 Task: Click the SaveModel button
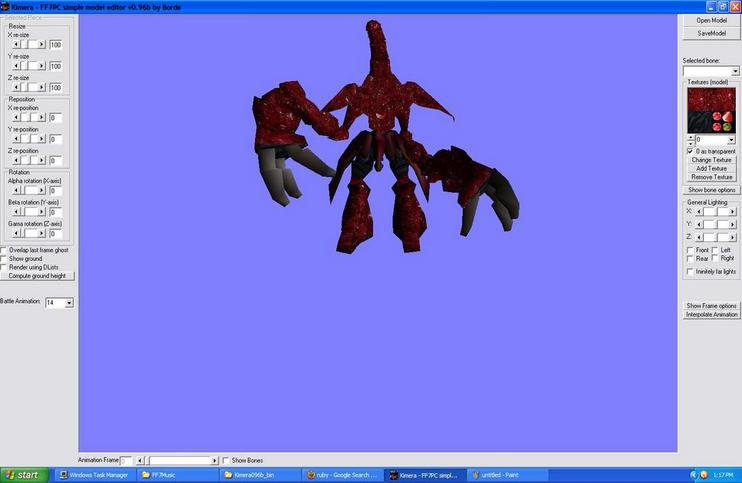click(x=711, y=33)
